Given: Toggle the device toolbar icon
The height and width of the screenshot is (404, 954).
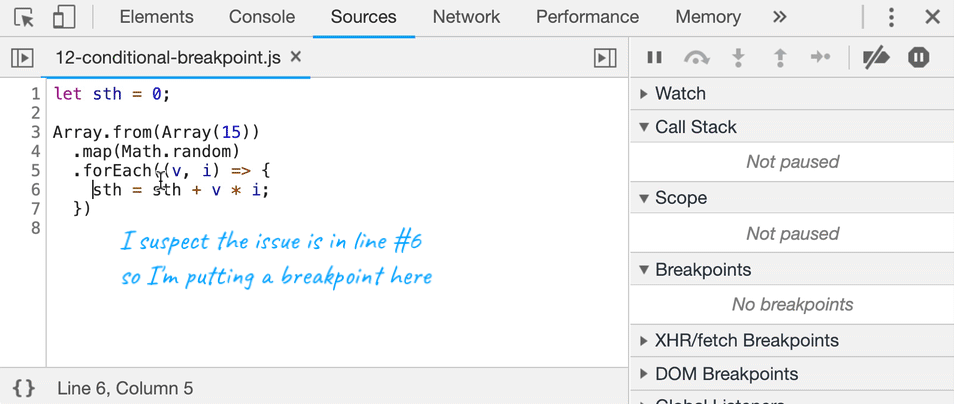Looking at the screenshot, I should (x=64, y=17).
